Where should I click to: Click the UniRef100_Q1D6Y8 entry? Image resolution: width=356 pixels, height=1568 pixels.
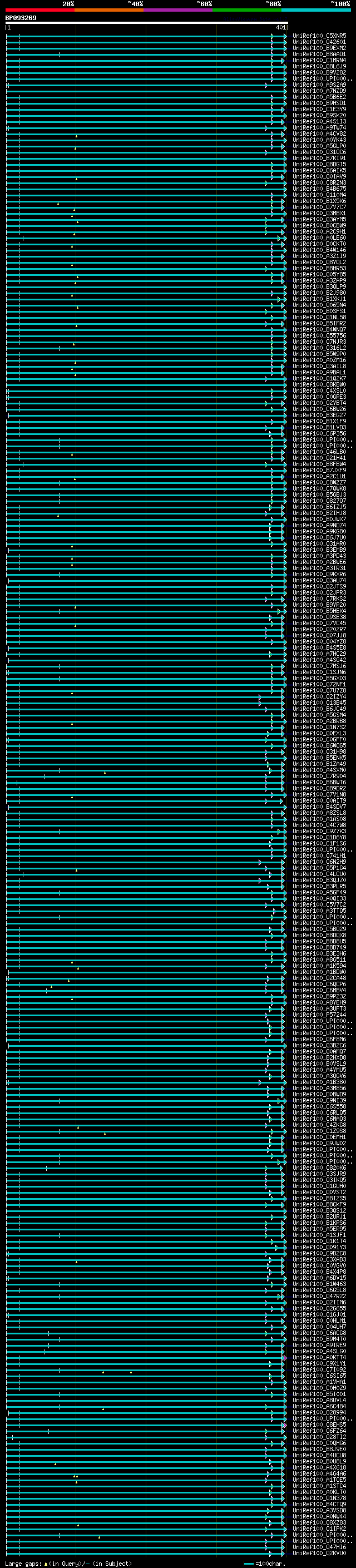point(319,837)
